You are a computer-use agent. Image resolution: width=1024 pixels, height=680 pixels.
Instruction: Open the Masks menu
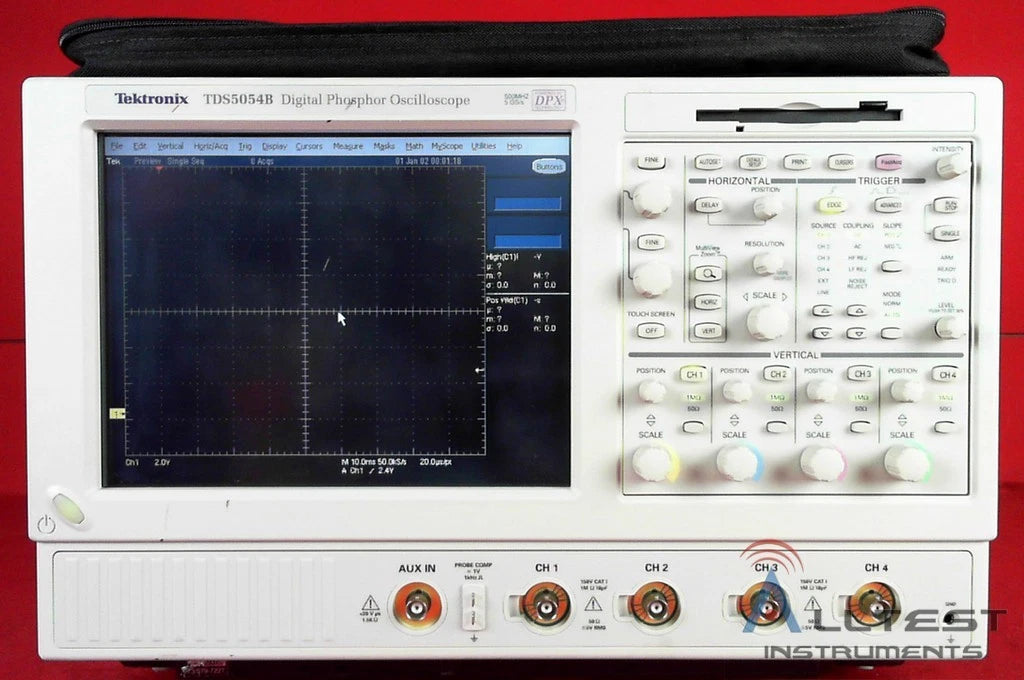(384, 146)
